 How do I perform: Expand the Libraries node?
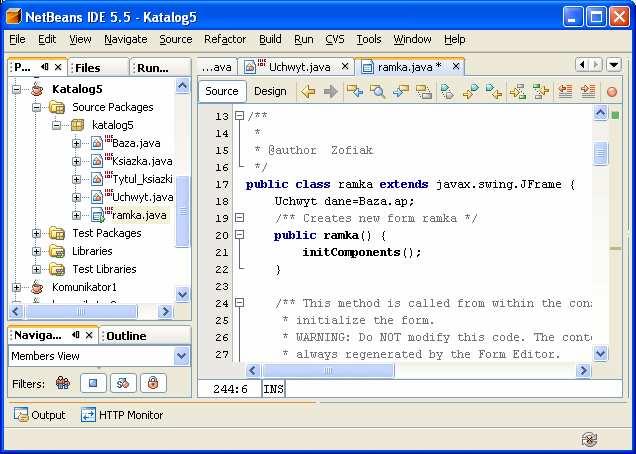[x=37, y=251]
